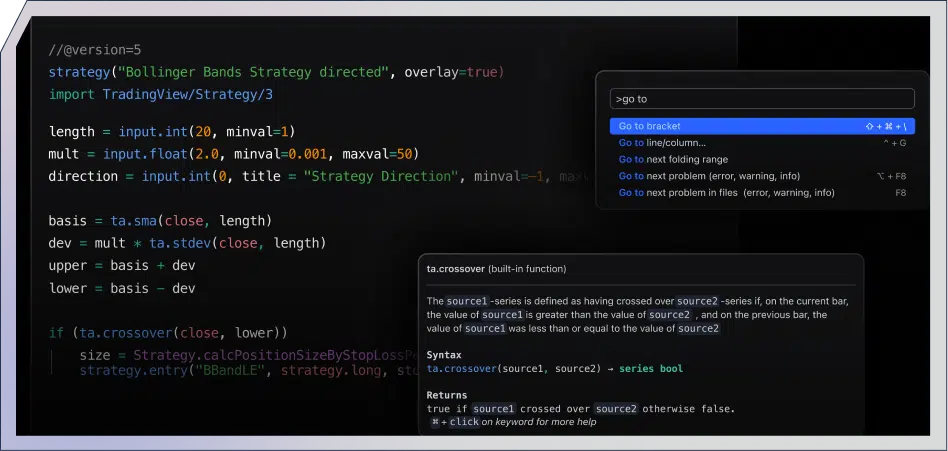Click the "Bollinger Bands Strategy directed" string
This screenshot has width=948, height=451.
coord(253,73)
